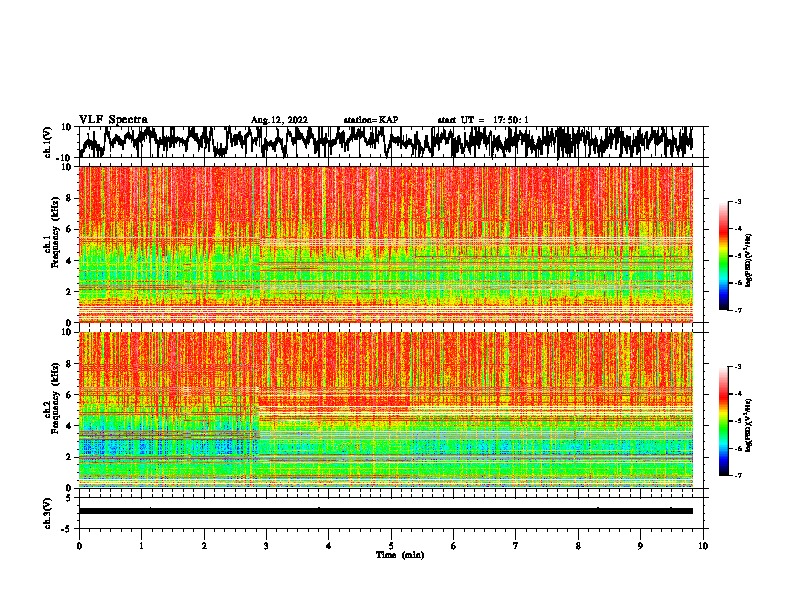The image size is (792, 612).
Task: Click the ch.3(V) flat black trace
Action: tap(386, 511)
